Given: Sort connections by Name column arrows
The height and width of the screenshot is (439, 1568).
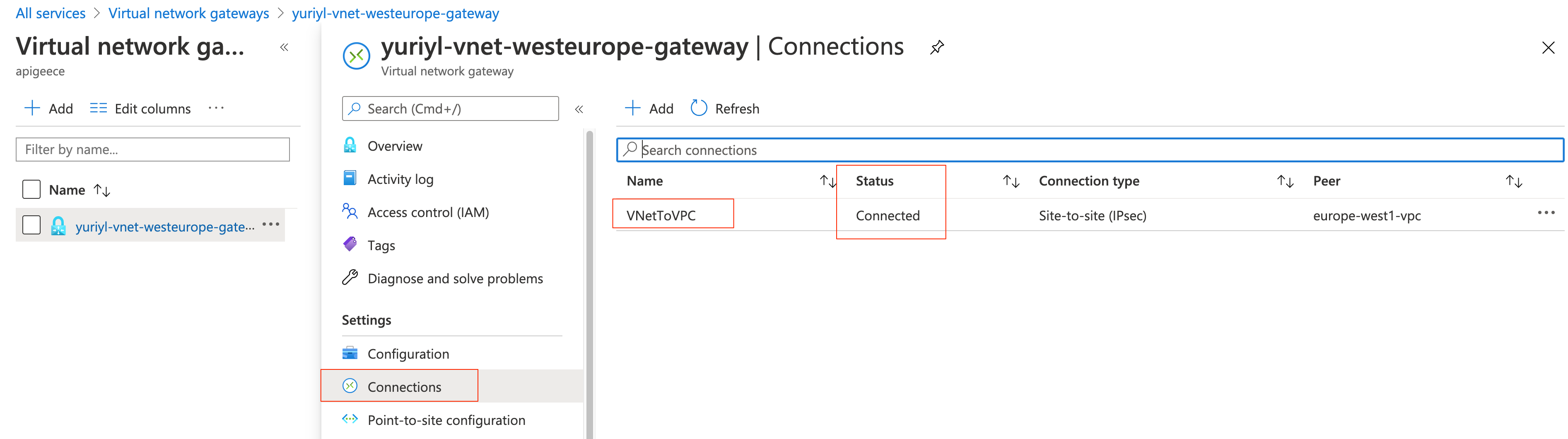Looking at the screenshot, I should (828, 181).
